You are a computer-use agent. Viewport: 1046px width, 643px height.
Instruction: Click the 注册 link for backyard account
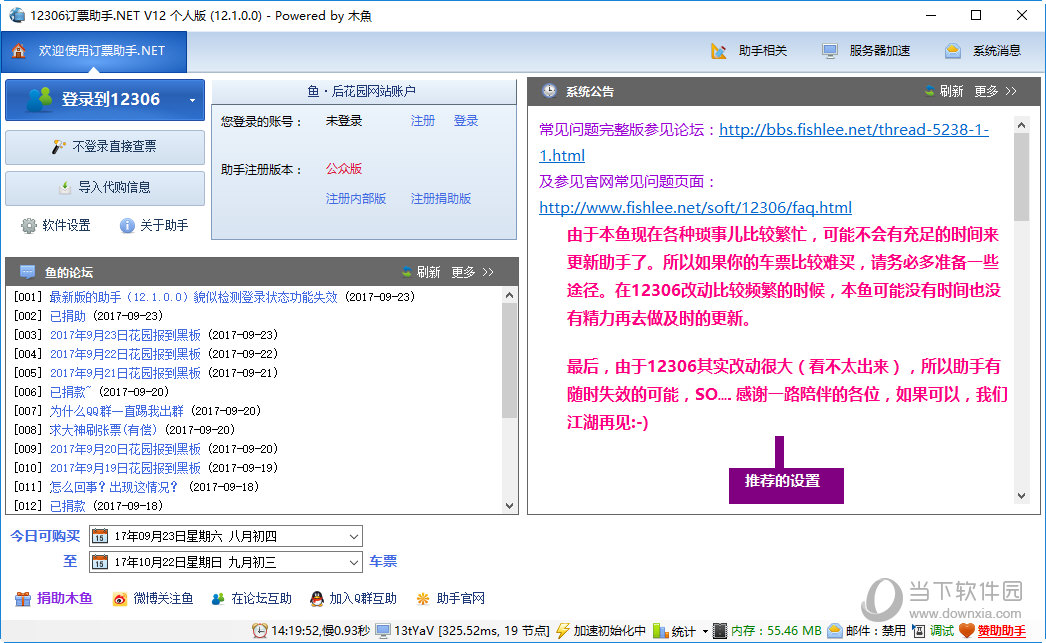click(422, 121)
